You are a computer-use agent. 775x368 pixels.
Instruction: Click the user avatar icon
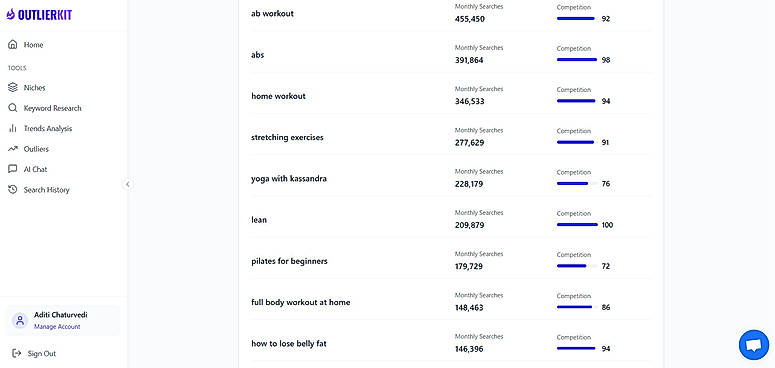(x=20, y=320)
